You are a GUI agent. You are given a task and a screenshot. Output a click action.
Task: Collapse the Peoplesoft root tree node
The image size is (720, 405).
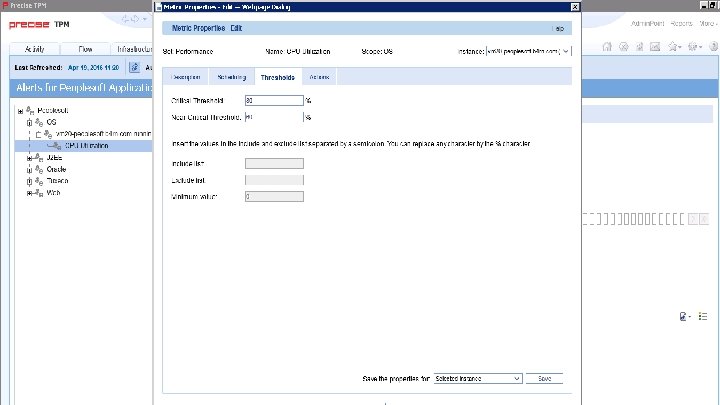(20, 111)
